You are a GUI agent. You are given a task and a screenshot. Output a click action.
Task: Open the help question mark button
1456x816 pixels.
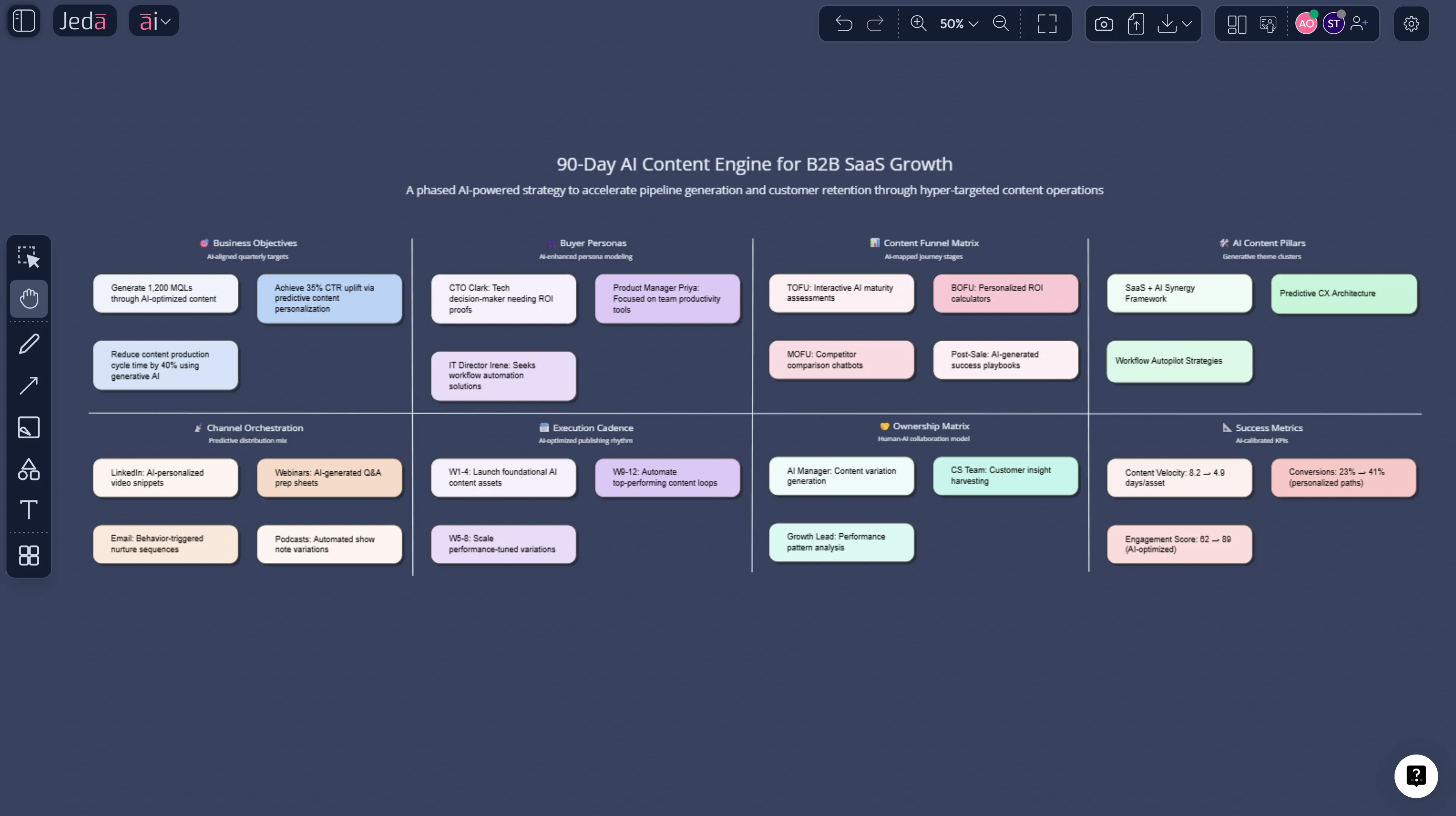[1417, 776]
